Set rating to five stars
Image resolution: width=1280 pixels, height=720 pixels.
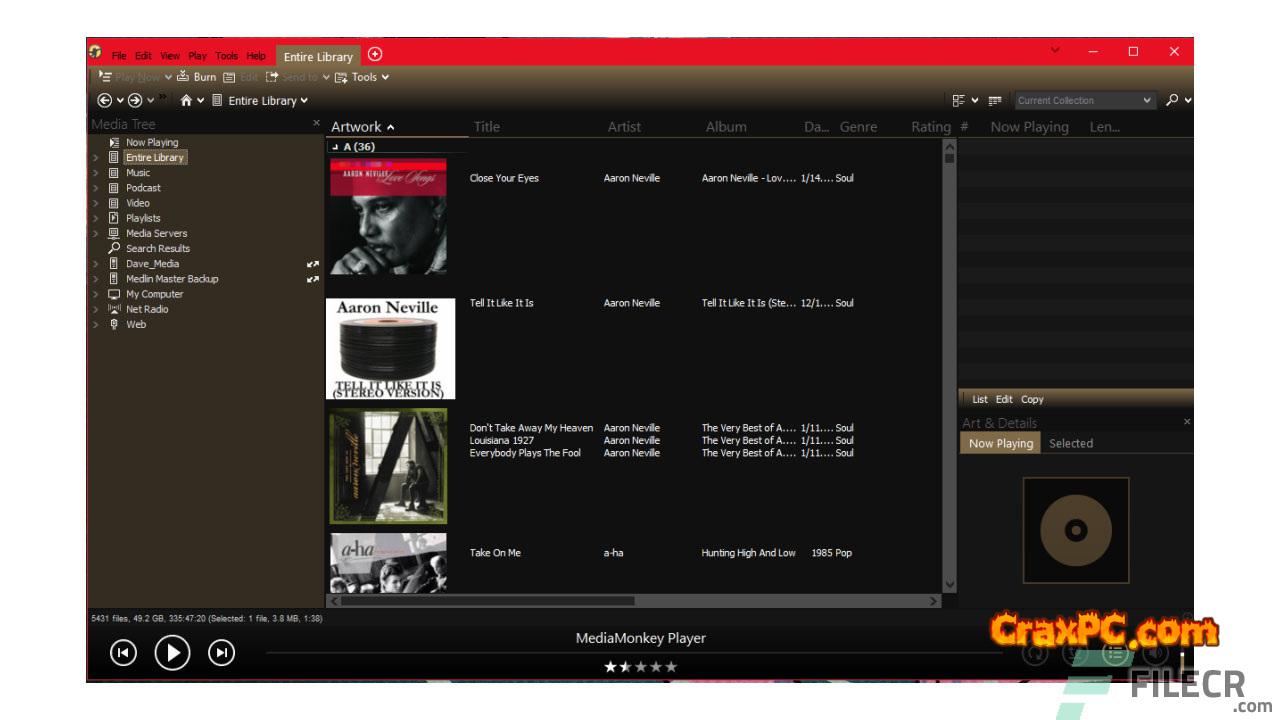pos(671,667)
